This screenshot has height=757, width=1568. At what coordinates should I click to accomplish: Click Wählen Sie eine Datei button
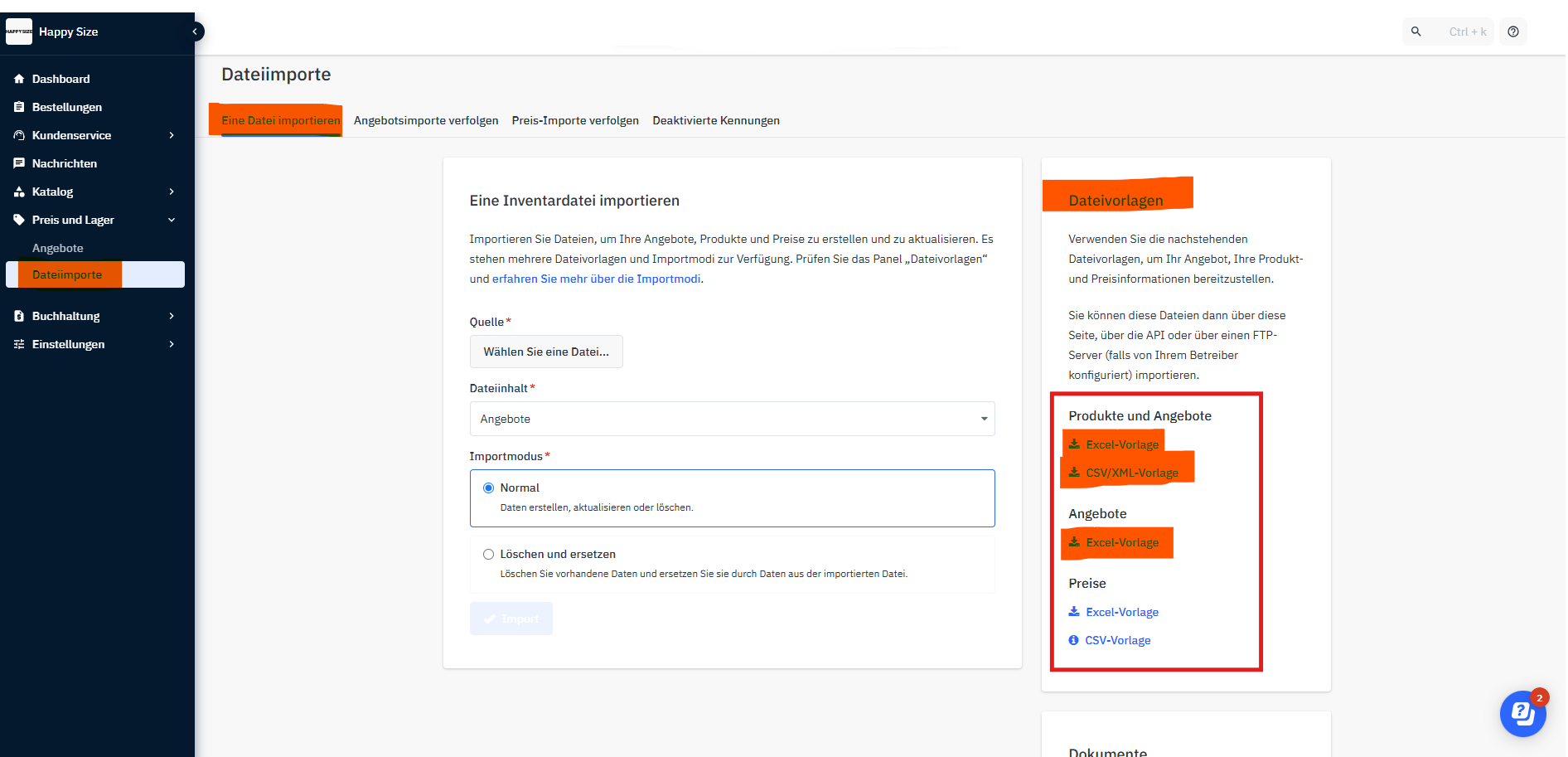click(546, 352)
